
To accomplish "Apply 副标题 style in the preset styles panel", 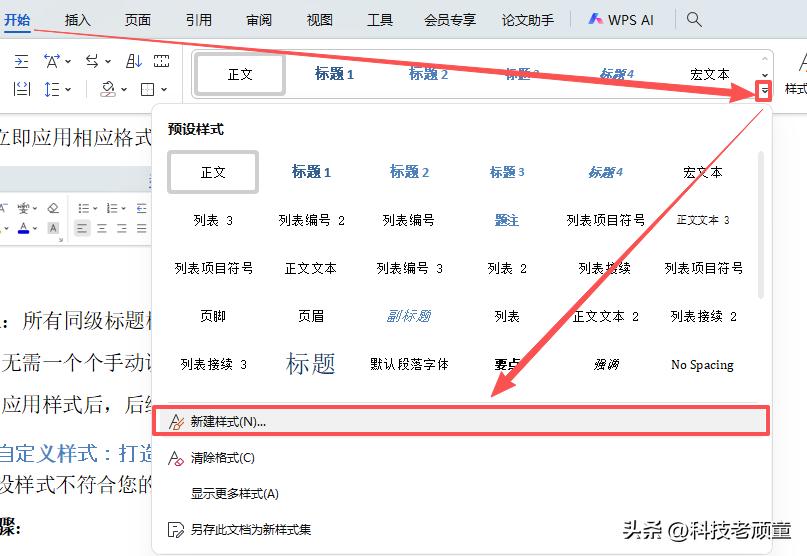I will (409, 316).
